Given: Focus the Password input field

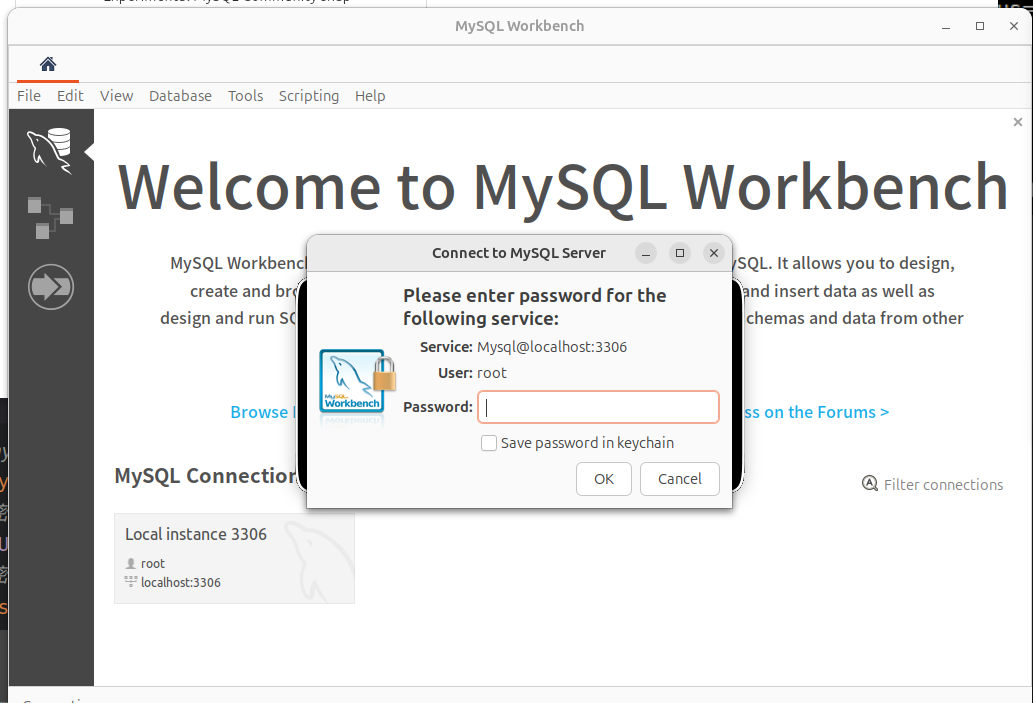Looking at the screenshot, I should (x=598, y=407).
